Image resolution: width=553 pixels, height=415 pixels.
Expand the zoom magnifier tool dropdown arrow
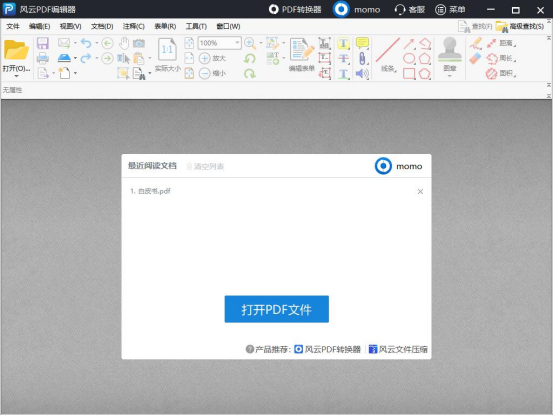pyautogui.click(x=261, y=43)
